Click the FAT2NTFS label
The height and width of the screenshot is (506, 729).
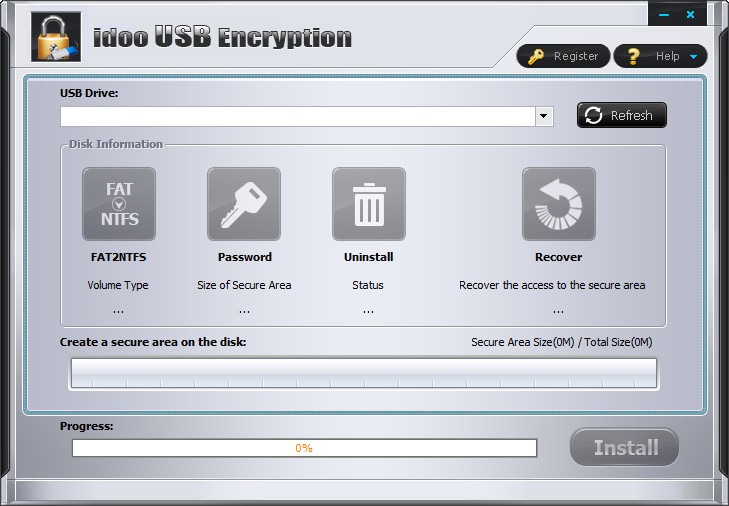pyautogui.click(x=119, y=257)
